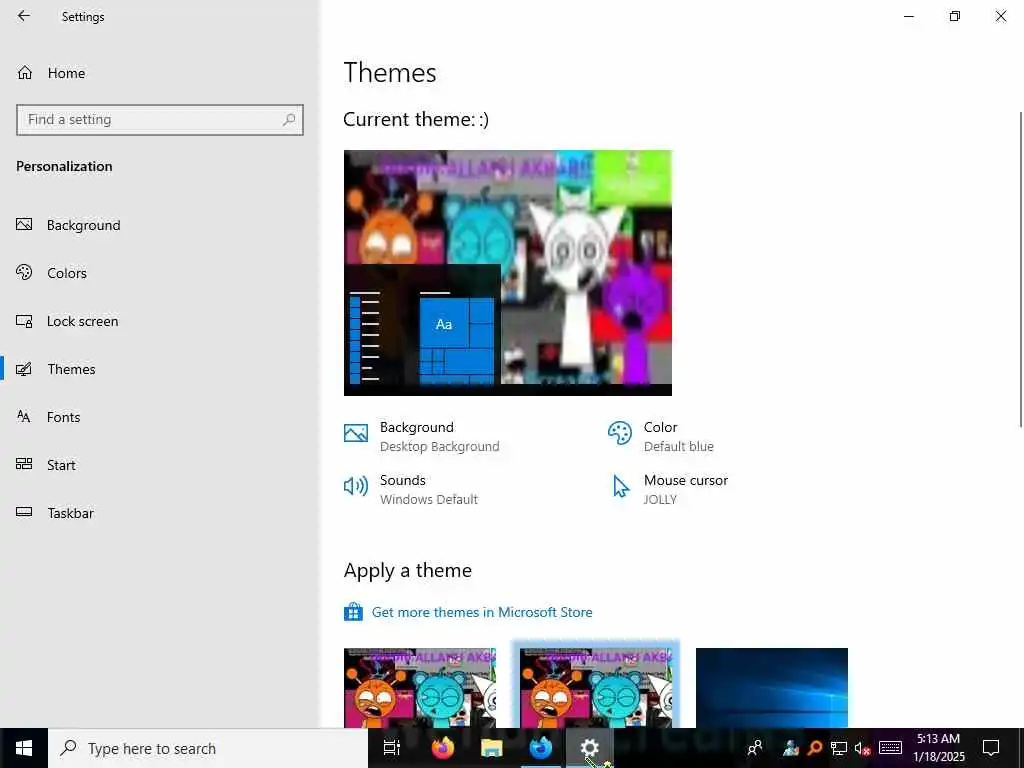Click the taskbar Type here to search box
The width and height of the screenshot is (1024, 768).
[x=208, y=748]
